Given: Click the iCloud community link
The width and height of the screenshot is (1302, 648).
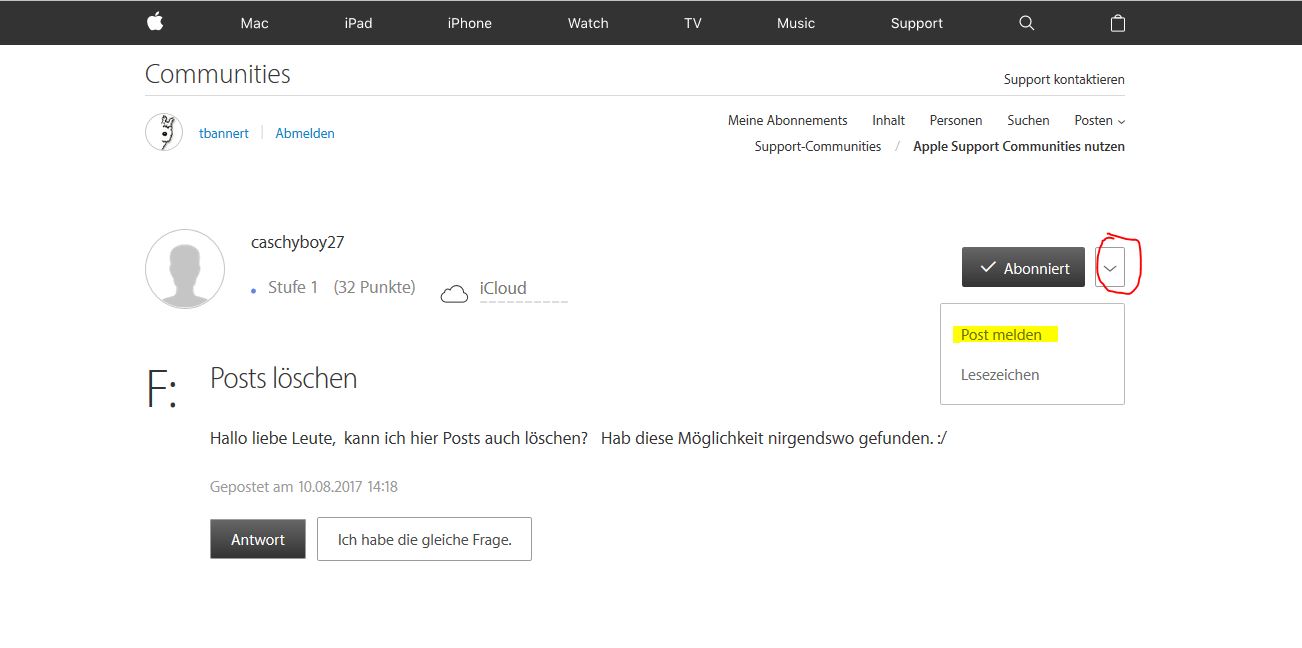Looking at the screenshot, I should pyautogui.click(x=503, y=288).
